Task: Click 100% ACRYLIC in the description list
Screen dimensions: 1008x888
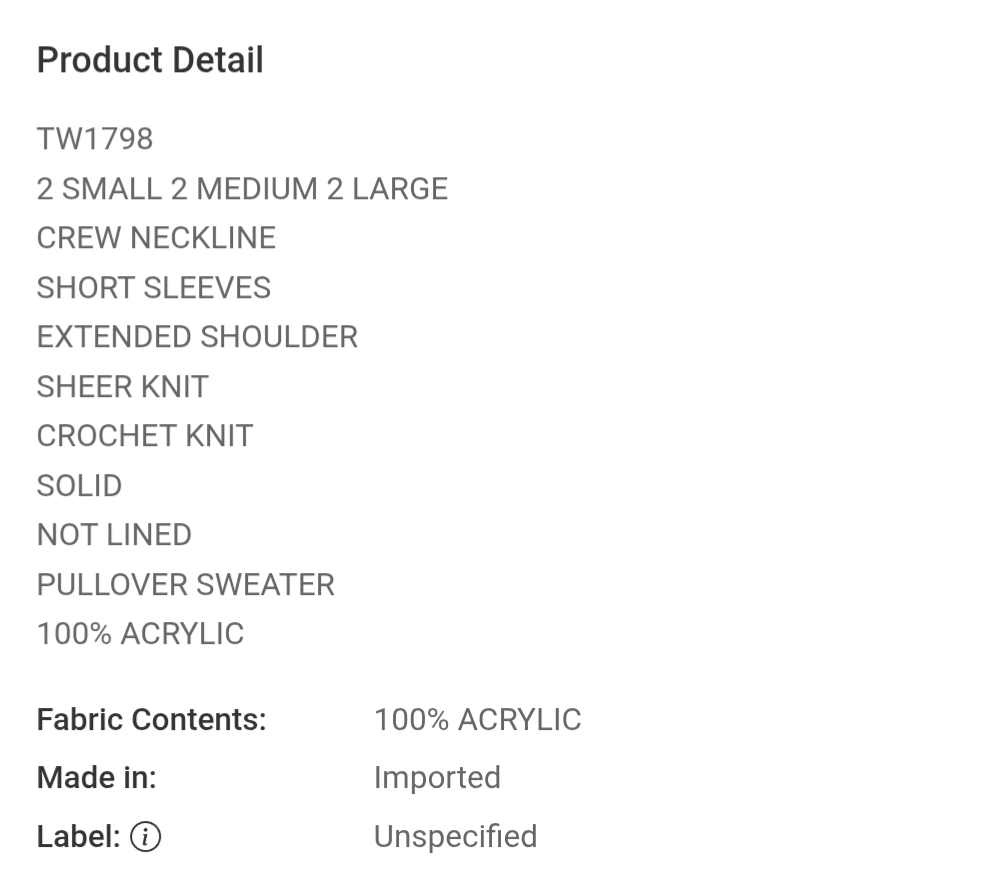Action: [140, 634]
